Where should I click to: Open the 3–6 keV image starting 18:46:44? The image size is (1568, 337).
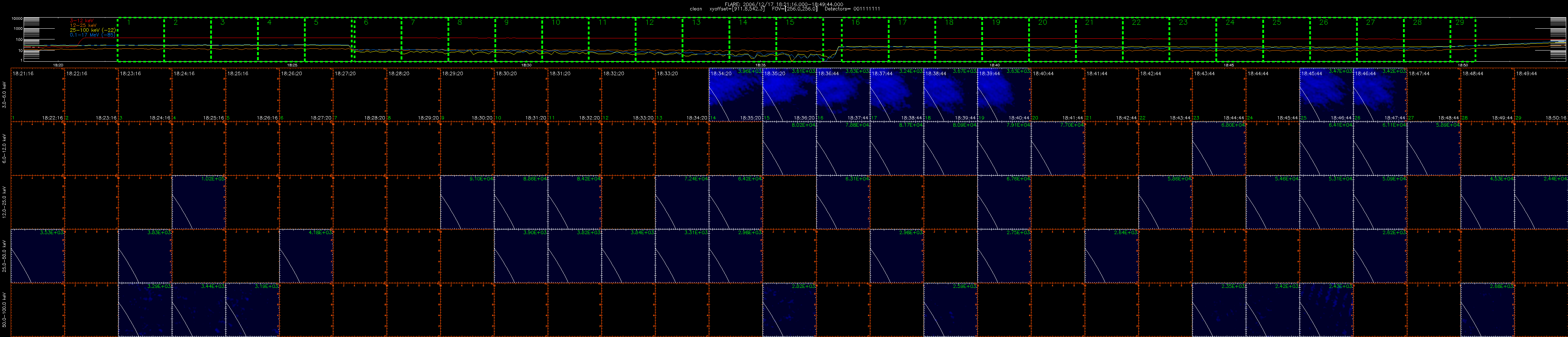(1380, 94)
